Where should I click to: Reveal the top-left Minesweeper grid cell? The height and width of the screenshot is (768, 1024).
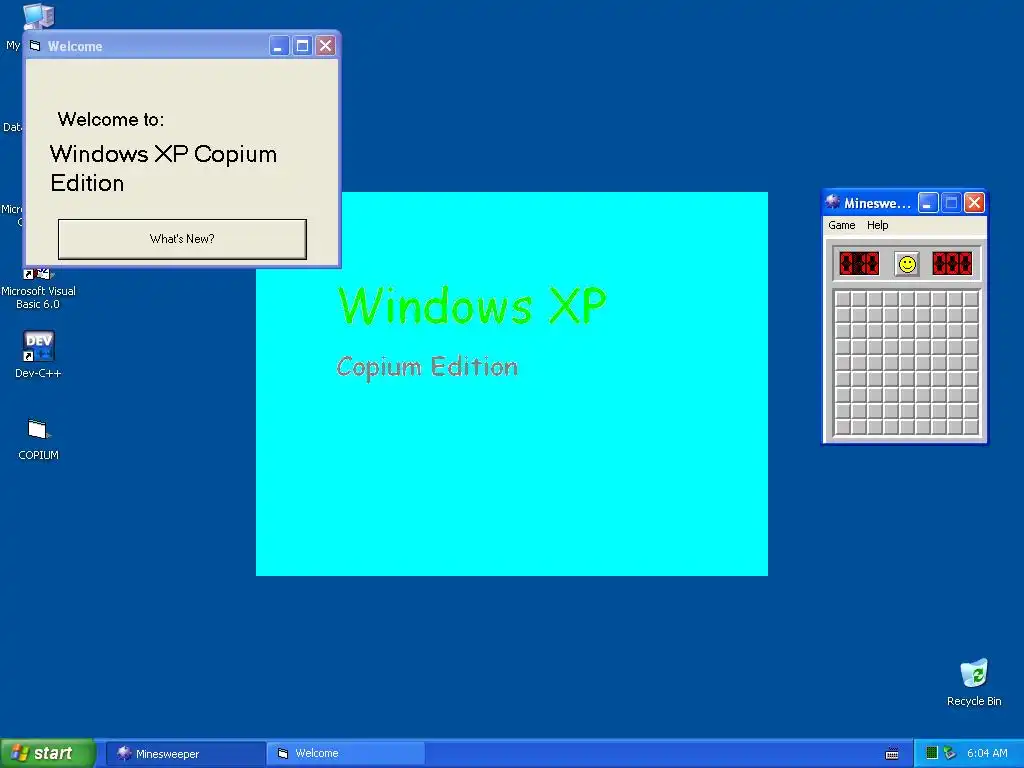[842, 299]
